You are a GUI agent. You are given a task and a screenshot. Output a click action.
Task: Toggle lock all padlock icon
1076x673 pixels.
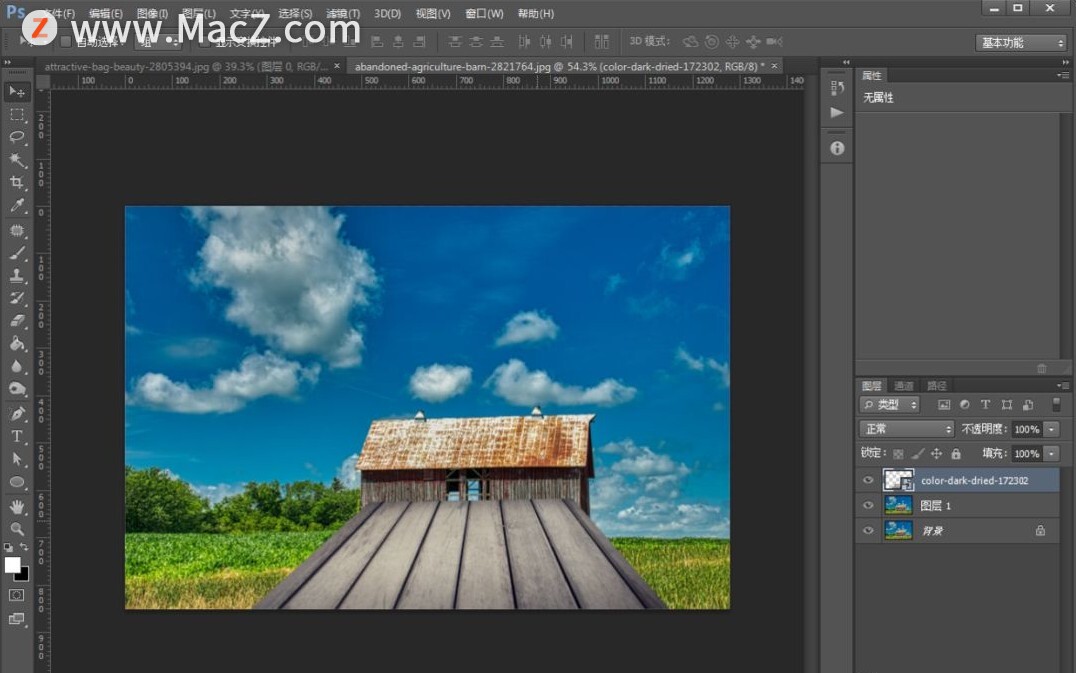(956, 453)
